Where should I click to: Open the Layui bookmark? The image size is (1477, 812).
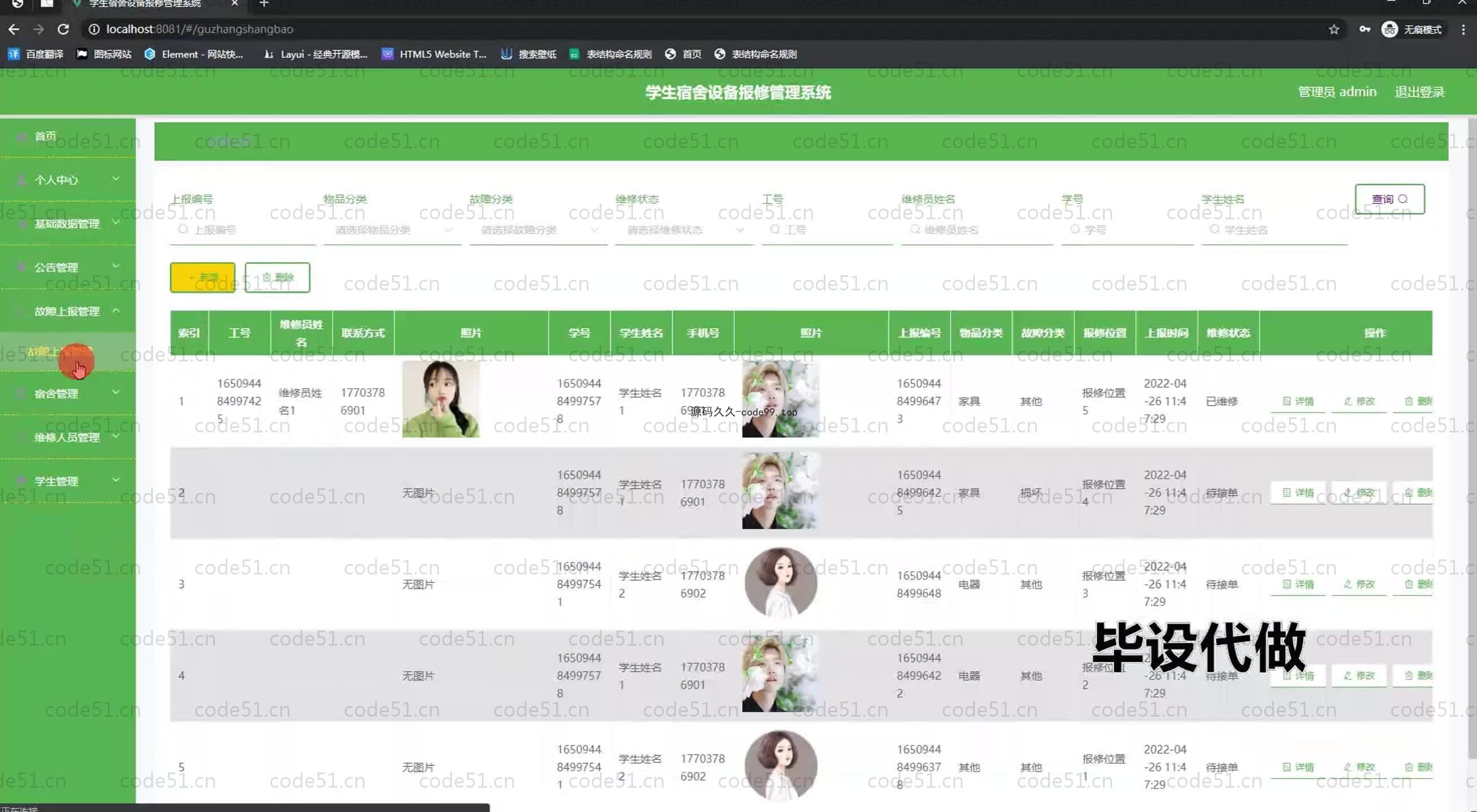coord(315,54)
